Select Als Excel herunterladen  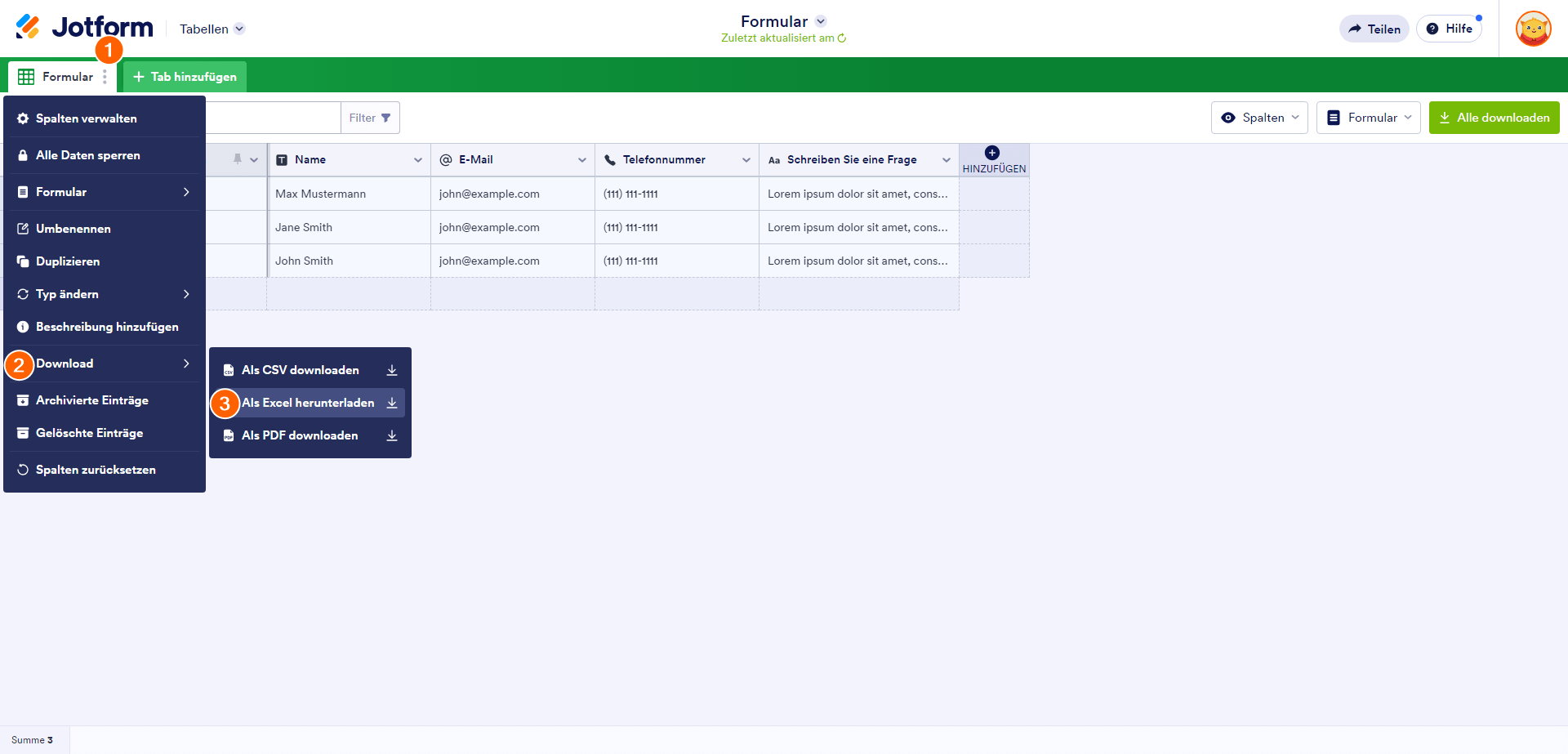tap(310, 403)
